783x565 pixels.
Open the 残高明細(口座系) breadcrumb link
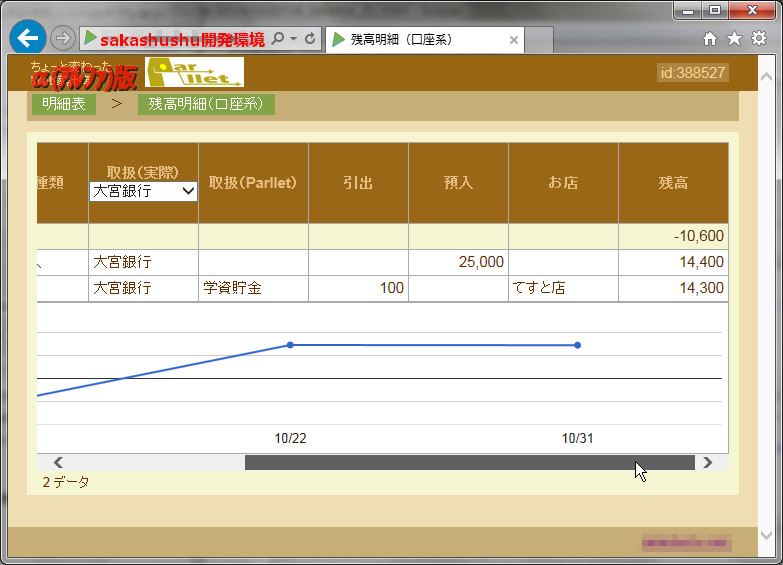point(206,104)
